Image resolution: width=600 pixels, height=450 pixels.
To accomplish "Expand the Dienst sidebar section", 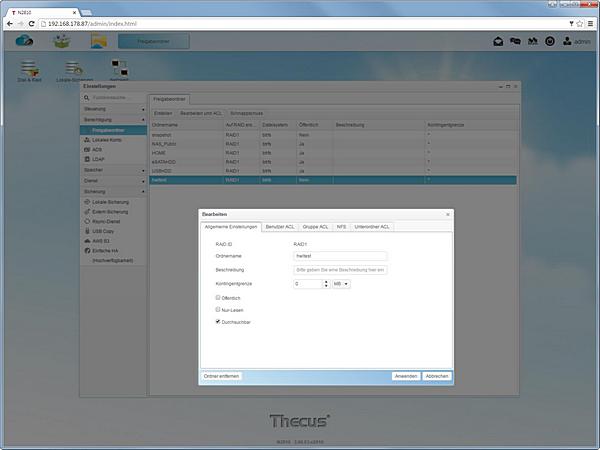I will 113,181.
